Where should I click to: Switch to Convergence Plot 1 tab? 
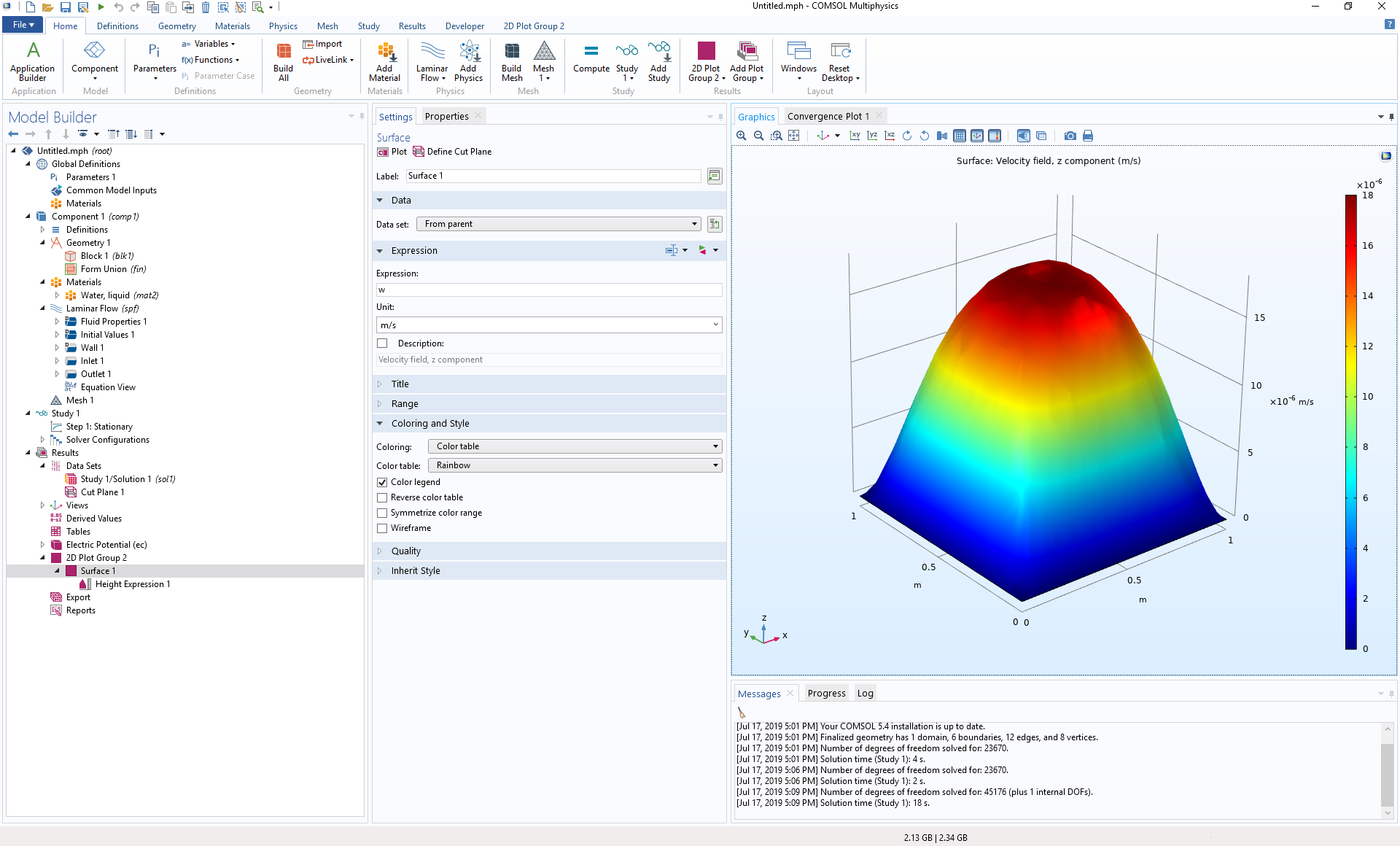[x=828, y=116]
